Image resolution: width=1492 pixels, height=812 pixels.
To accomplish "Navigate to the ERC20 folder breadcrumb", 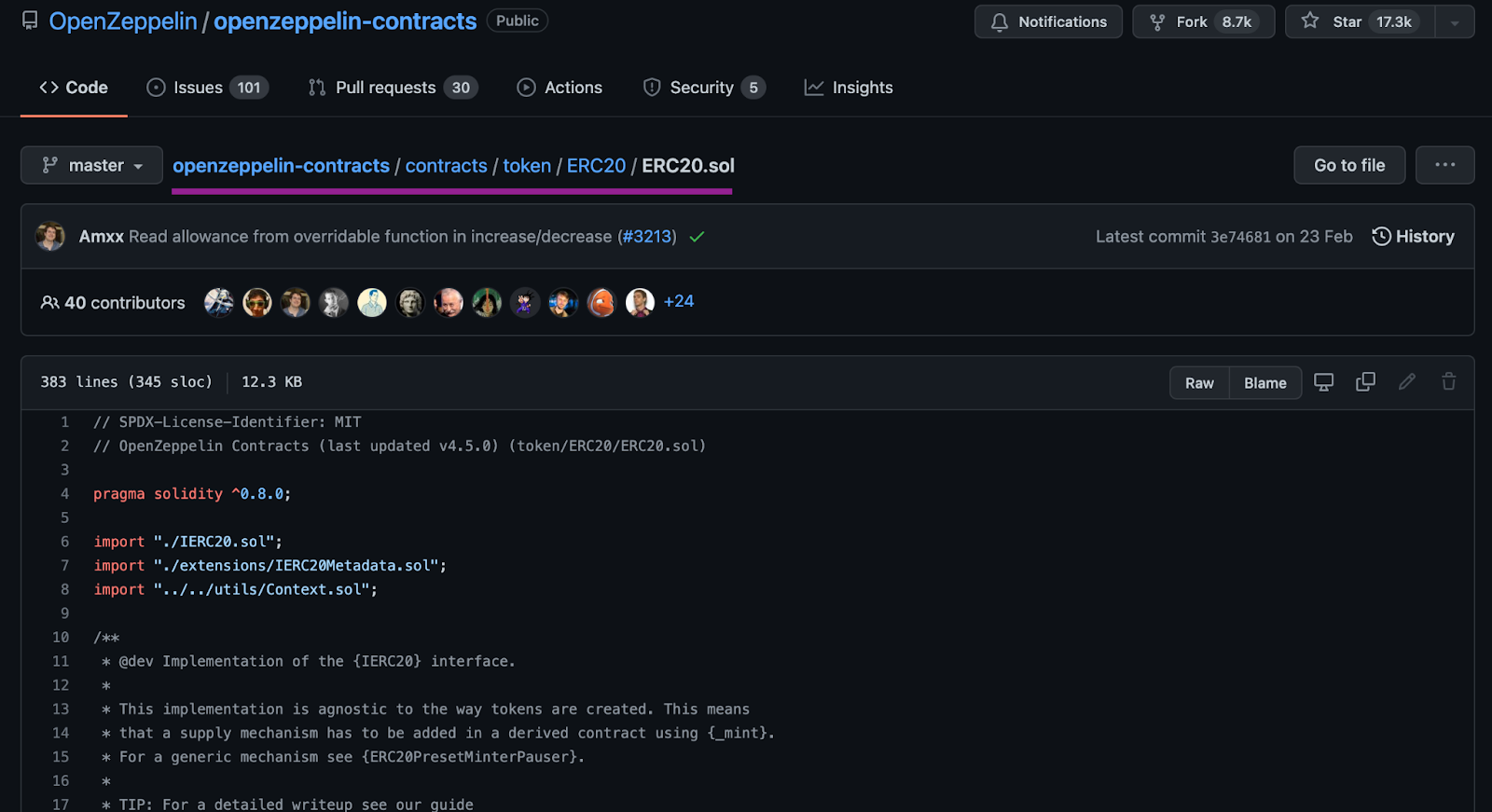I will [x=596, y=166].
